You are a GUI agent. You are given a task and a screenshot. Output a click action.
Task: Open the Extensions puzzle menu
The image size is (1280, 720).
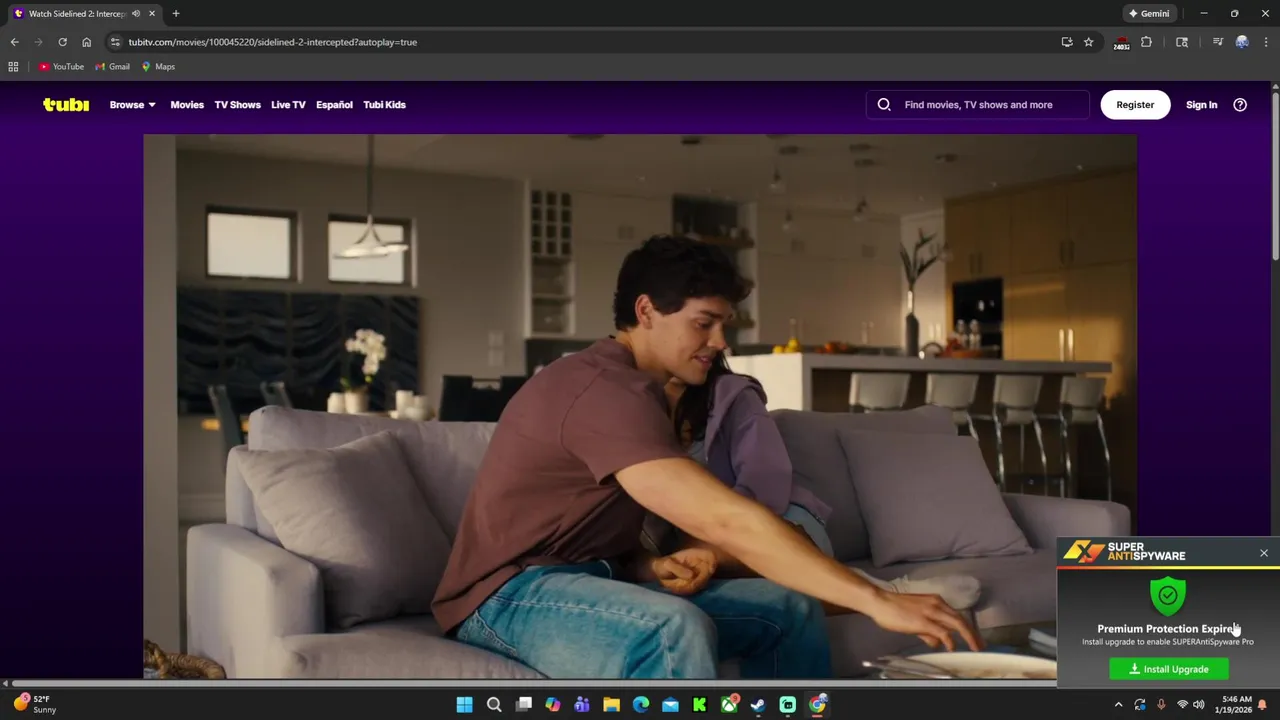coord(1146,42)
